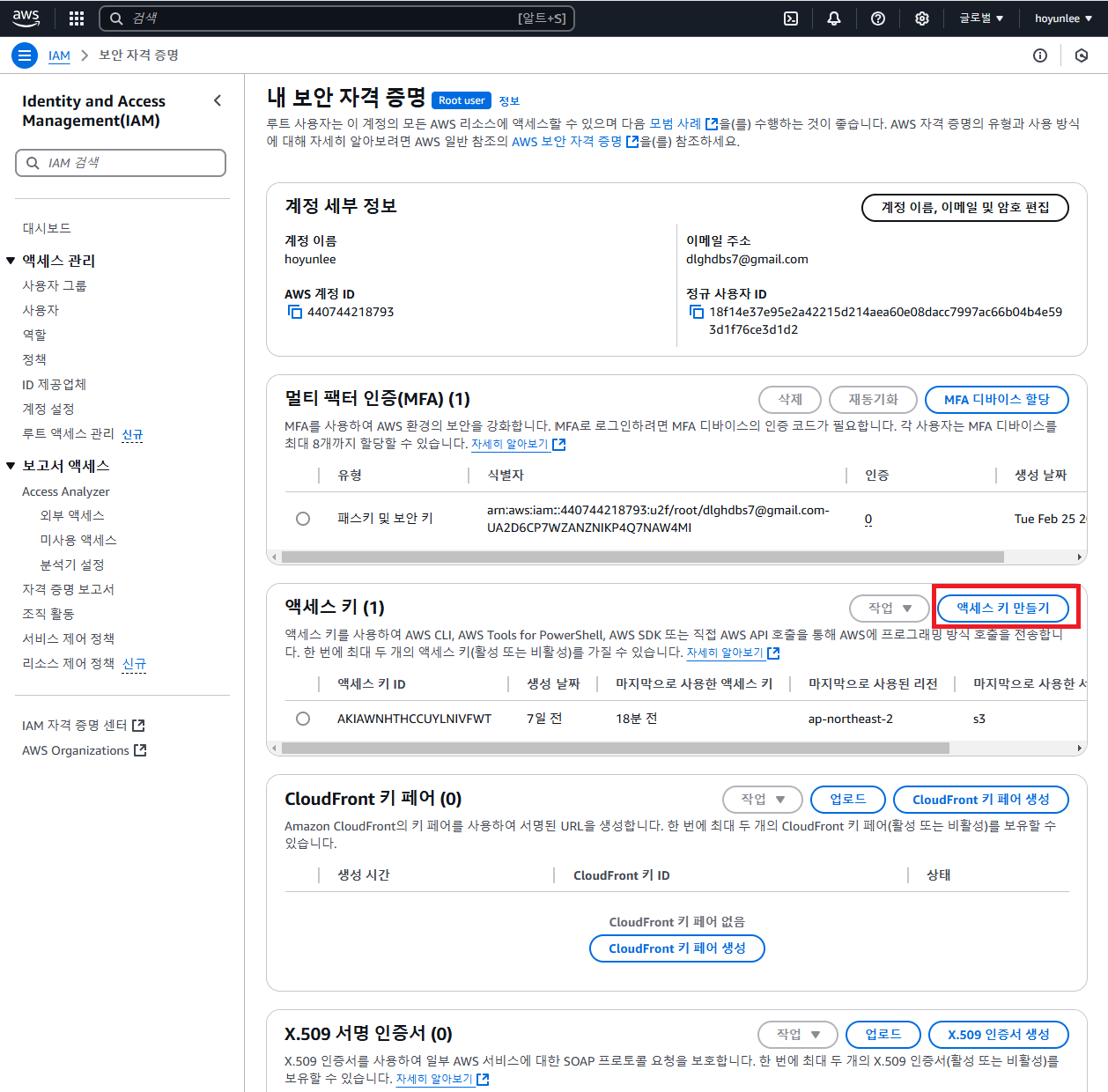Image resolution: width=1108 pixels, height=1092 pixels.
Task: Click the IAM breadcrumb link
Action: pos(59,55)
